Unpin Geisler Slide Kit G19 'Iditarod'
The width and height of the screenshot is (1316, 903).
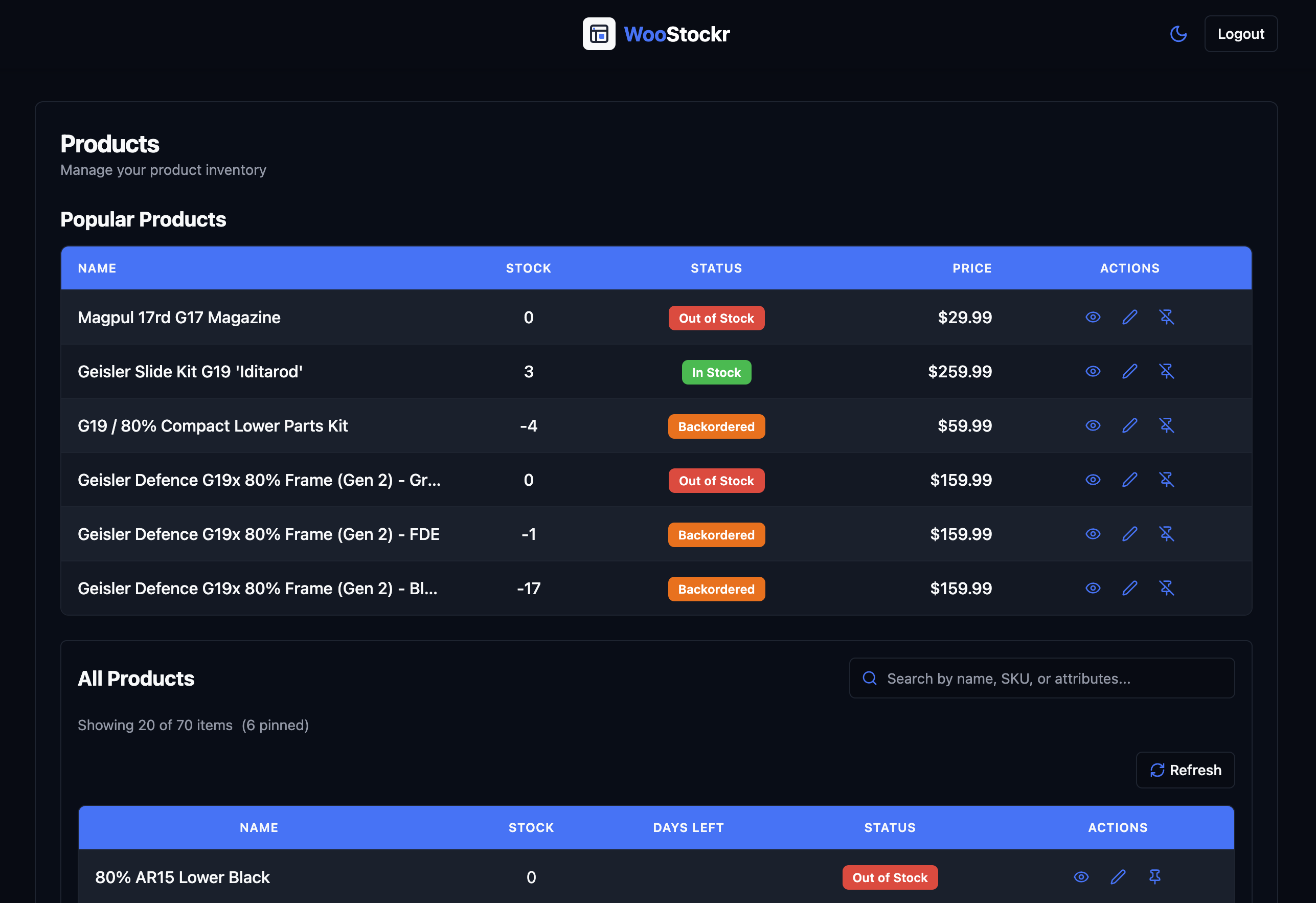click(x=1167, y=371)
